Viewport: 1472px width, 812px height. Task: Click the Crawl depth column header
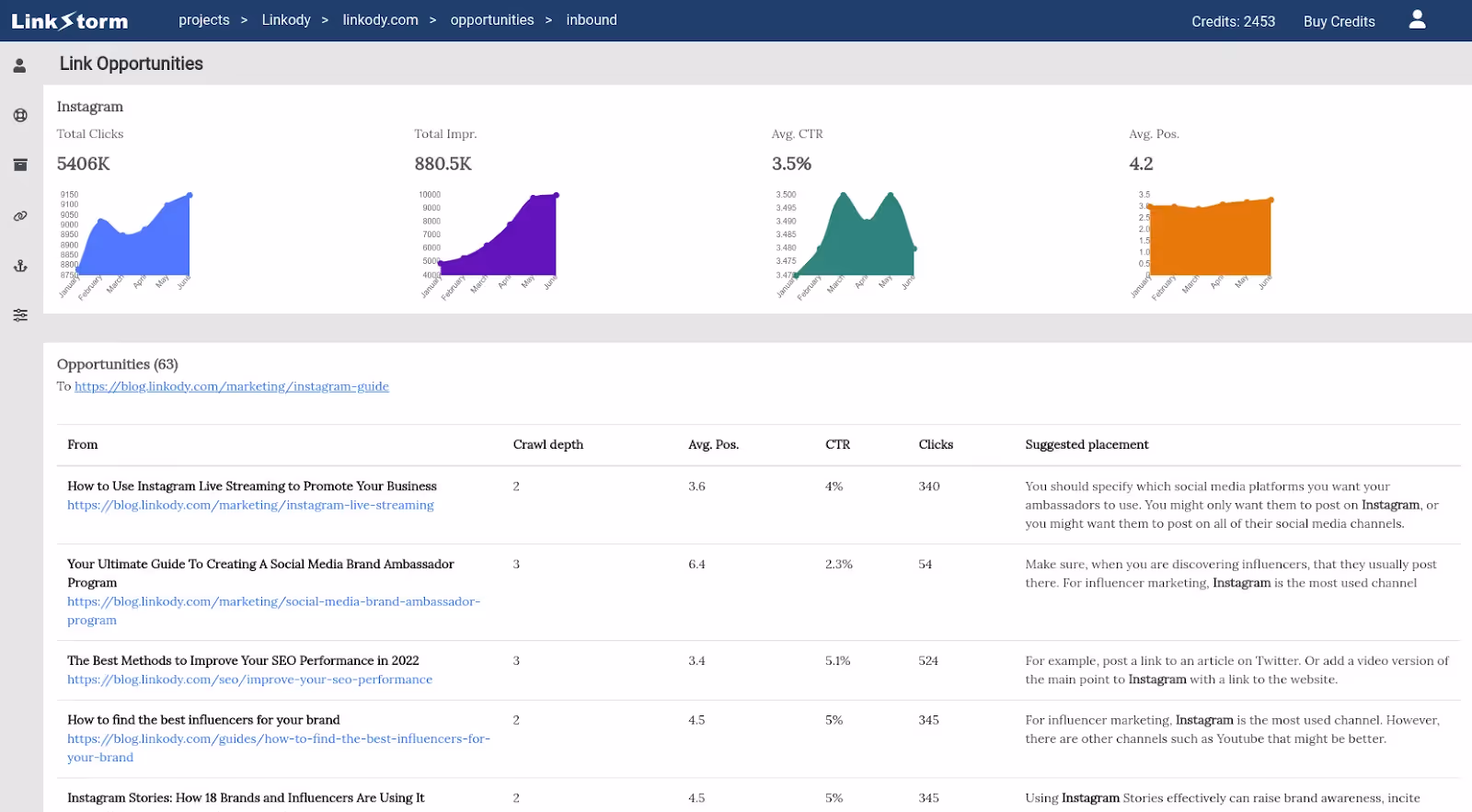[548, 444]
